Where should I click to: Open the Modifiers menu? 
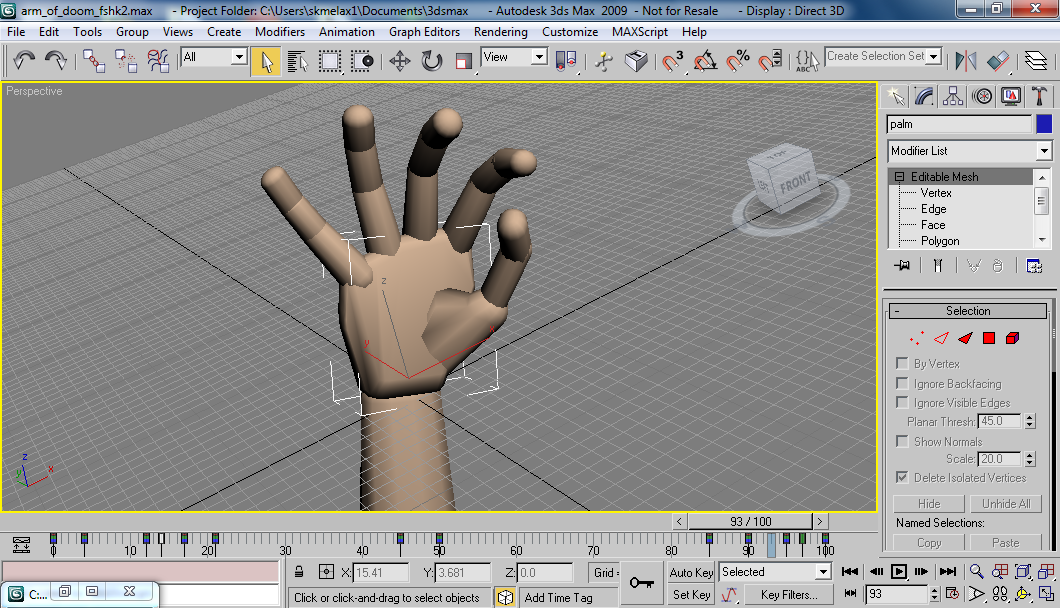tap(280, 32)
